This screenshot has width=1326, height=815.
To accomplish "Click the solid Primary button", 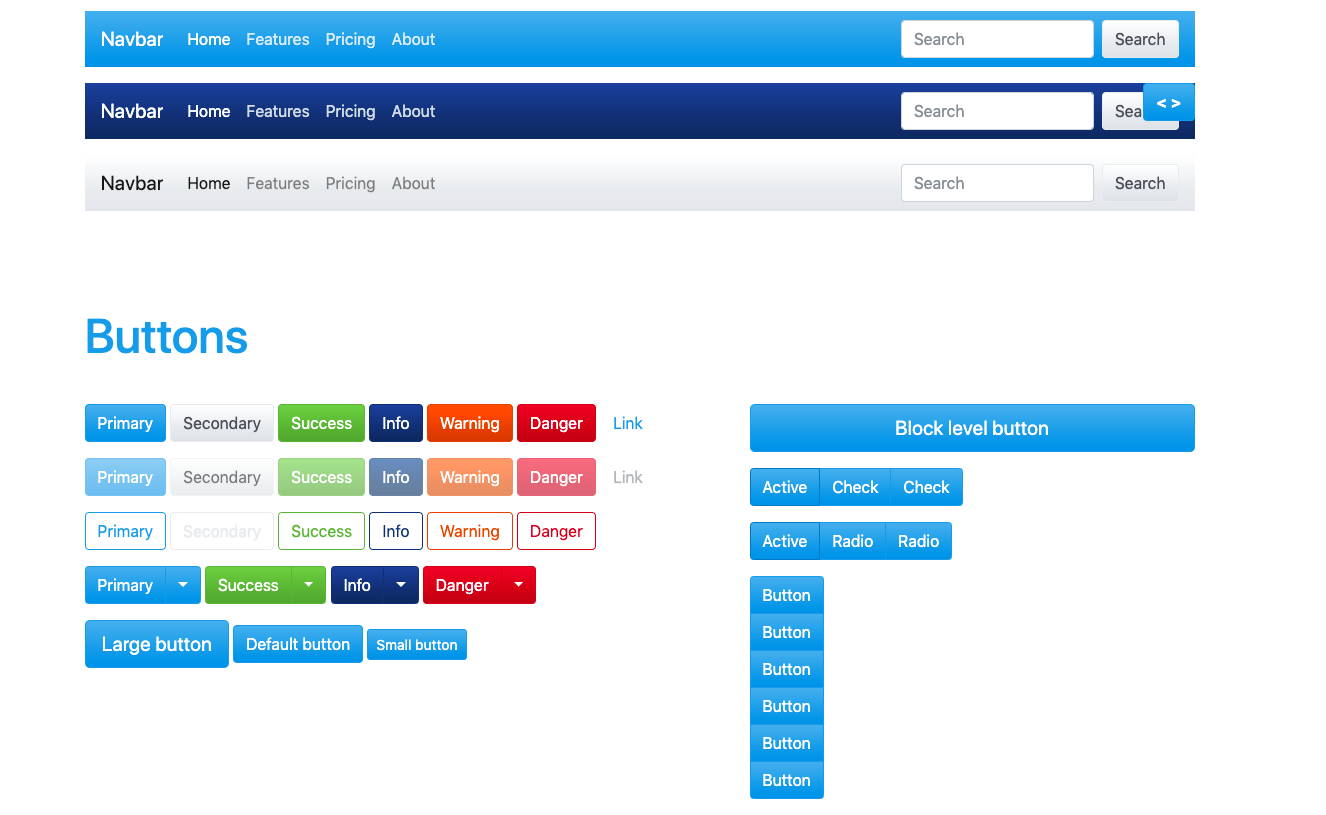I will point(125,423).
